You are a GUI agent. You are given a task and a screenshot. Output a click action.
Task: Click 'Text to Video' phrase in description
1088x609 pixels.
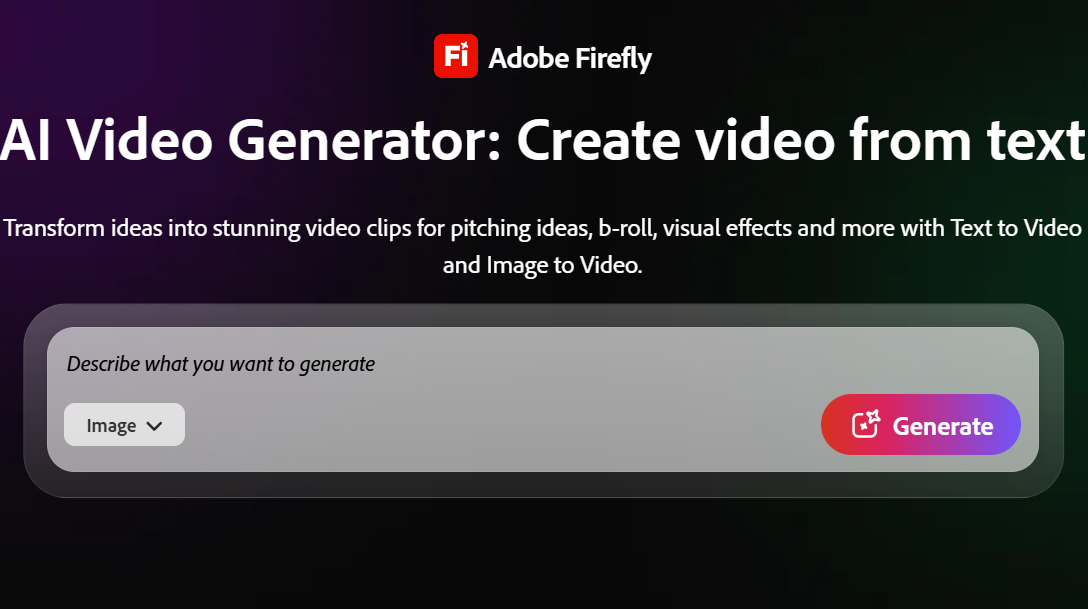tap(1016, 228)
